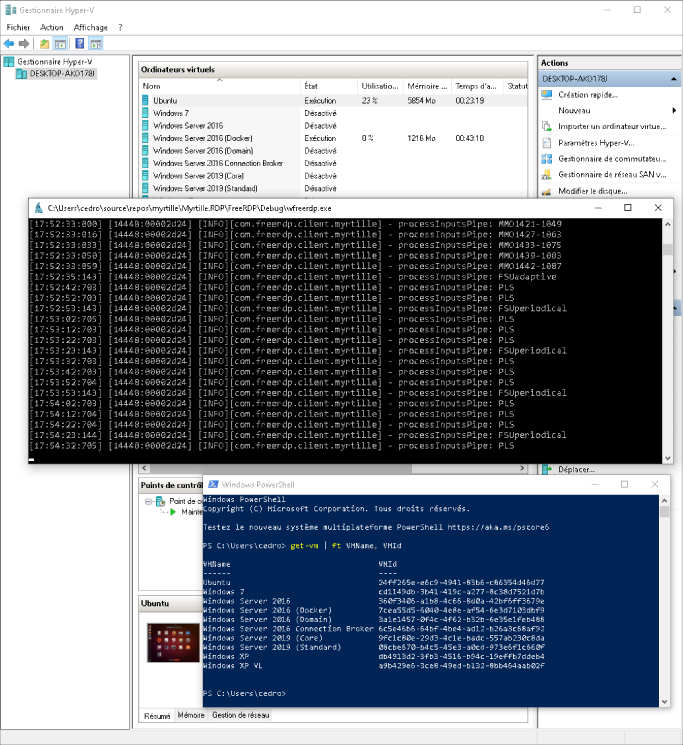Click wfreerdp console scrollbar up arrow
Viewport: 683px width, 745px height.
click(x=668, y=224)
